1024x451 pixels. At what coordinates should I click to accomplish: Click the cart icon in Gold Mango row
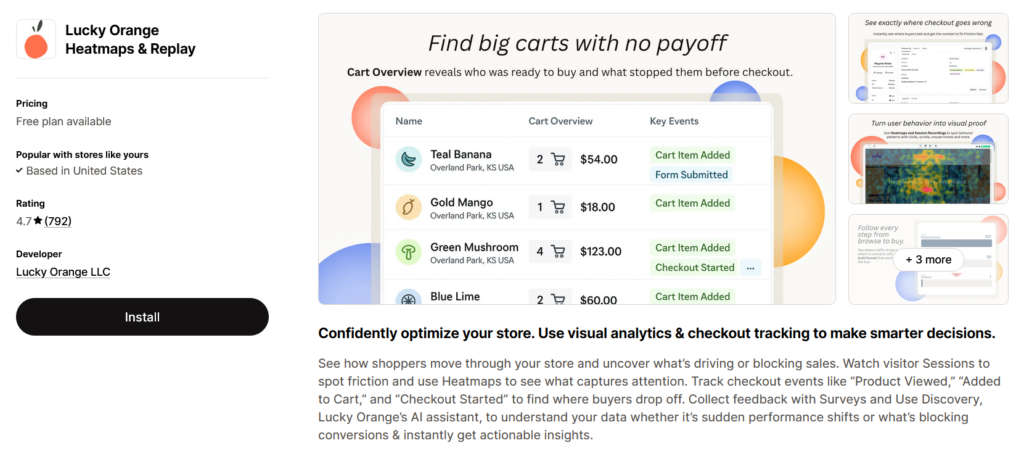coord(559,207)
